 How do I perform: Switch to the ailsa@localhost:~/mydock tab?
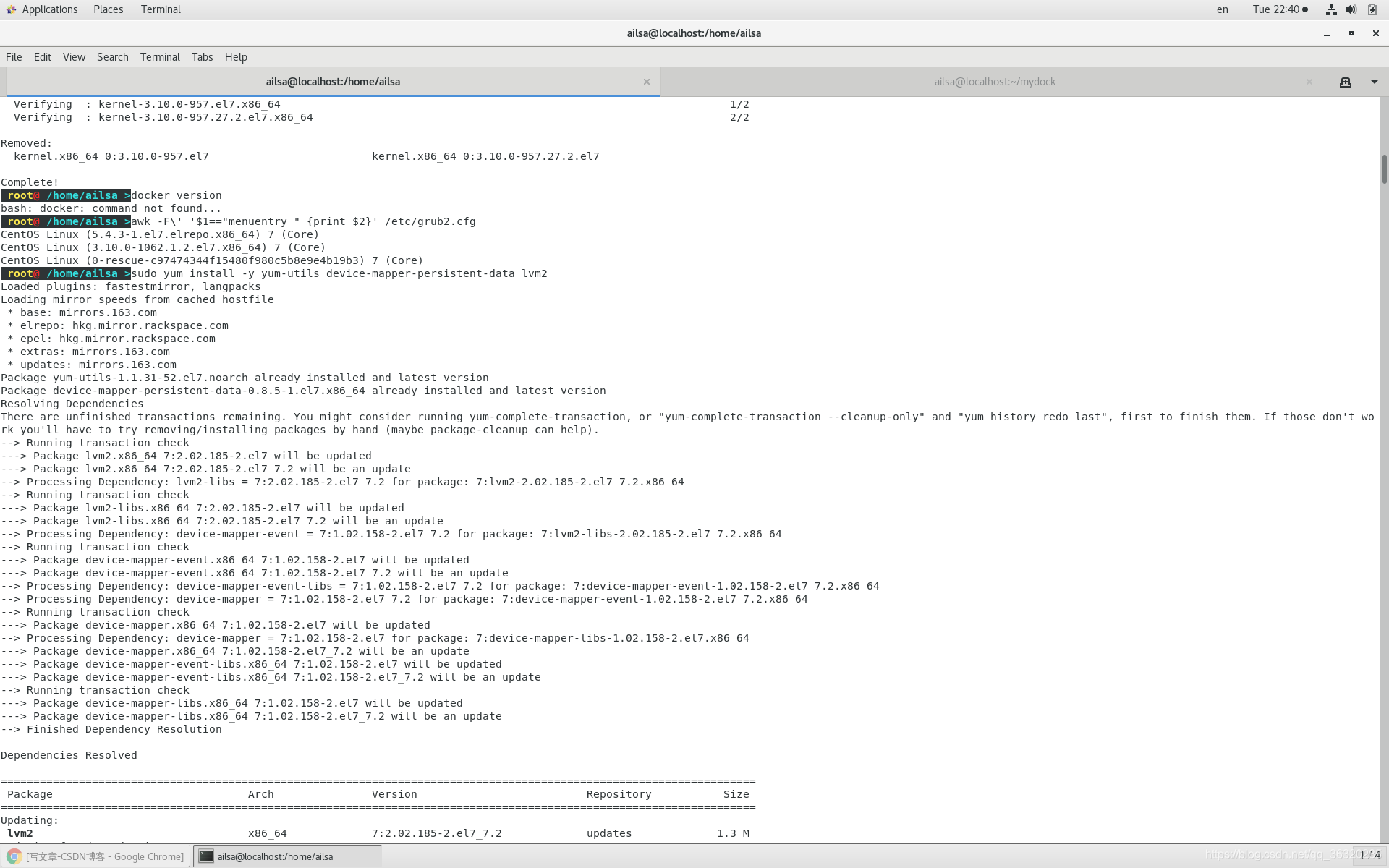(x=994, y=82)
